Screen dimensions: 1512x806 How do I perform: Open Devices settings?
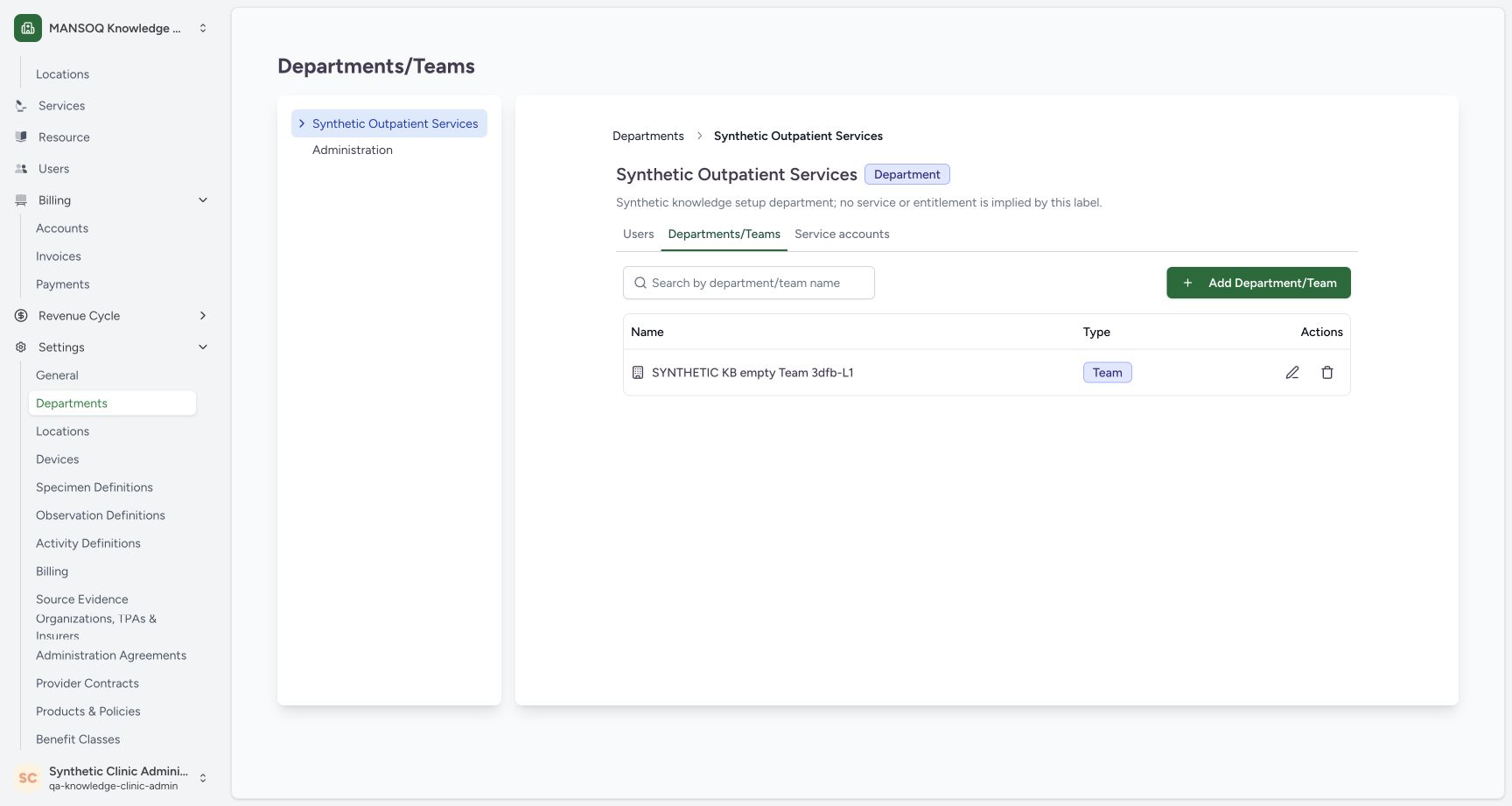coord(58,459)
